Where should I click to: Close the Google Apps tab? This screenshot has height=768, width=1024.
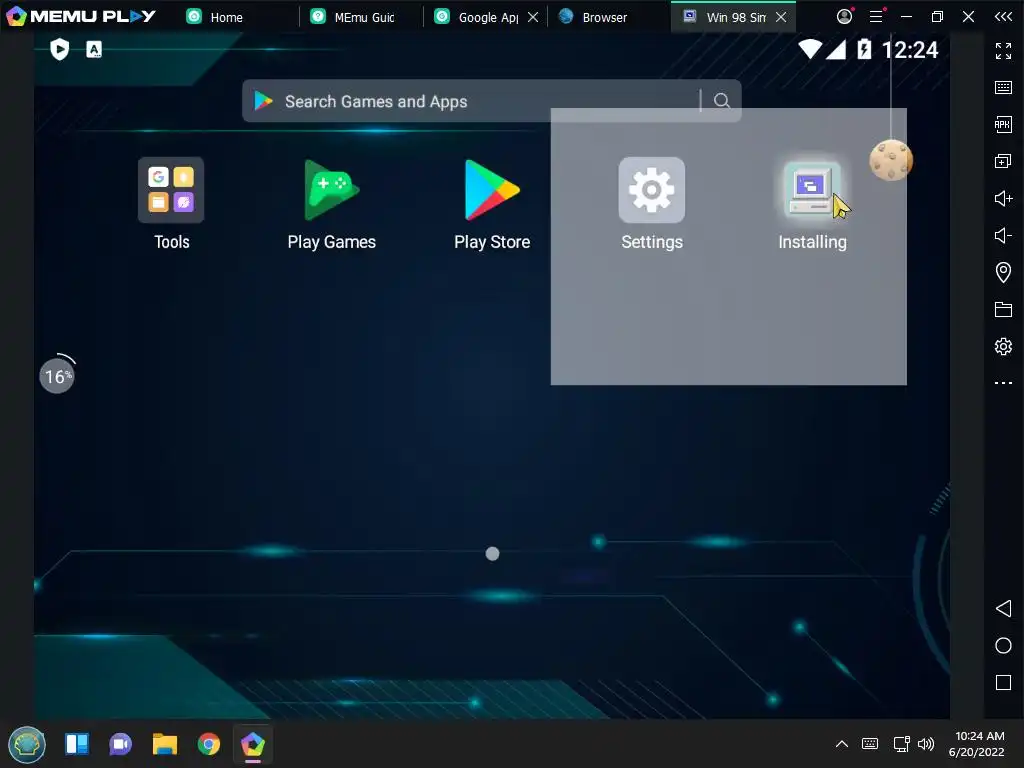[x=534, y=18]
